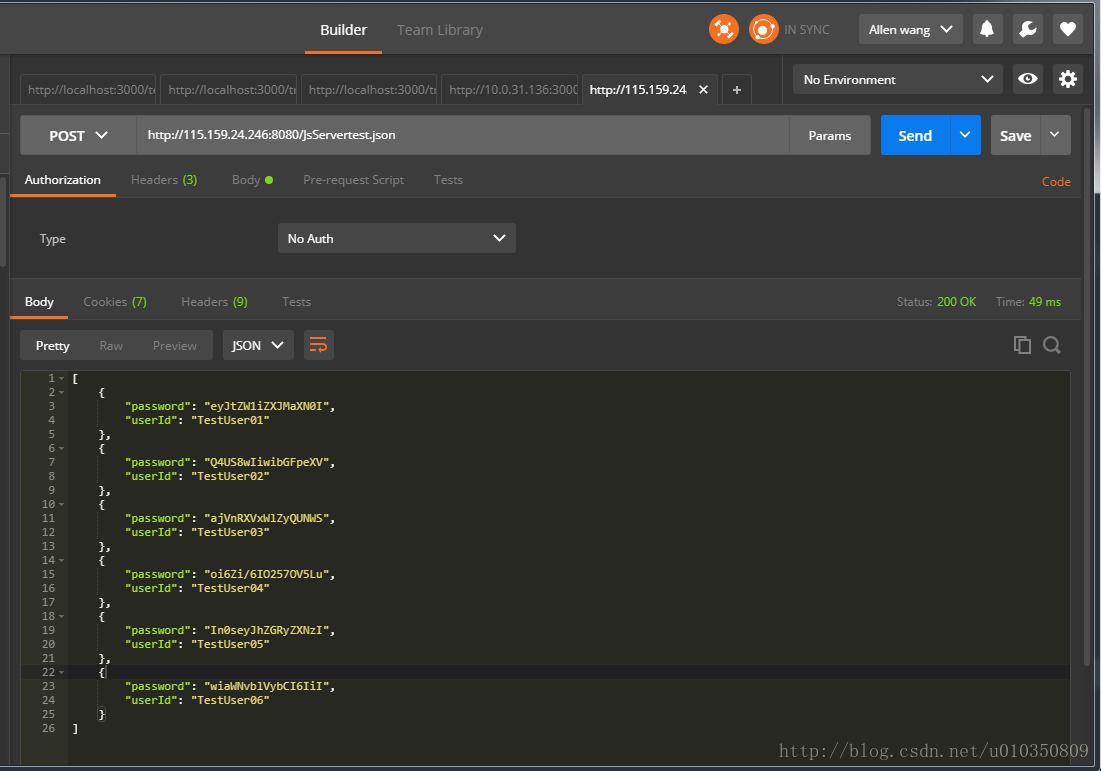Open the No Environment dropdown
1101x771 pixels.
tap(898, 79)
